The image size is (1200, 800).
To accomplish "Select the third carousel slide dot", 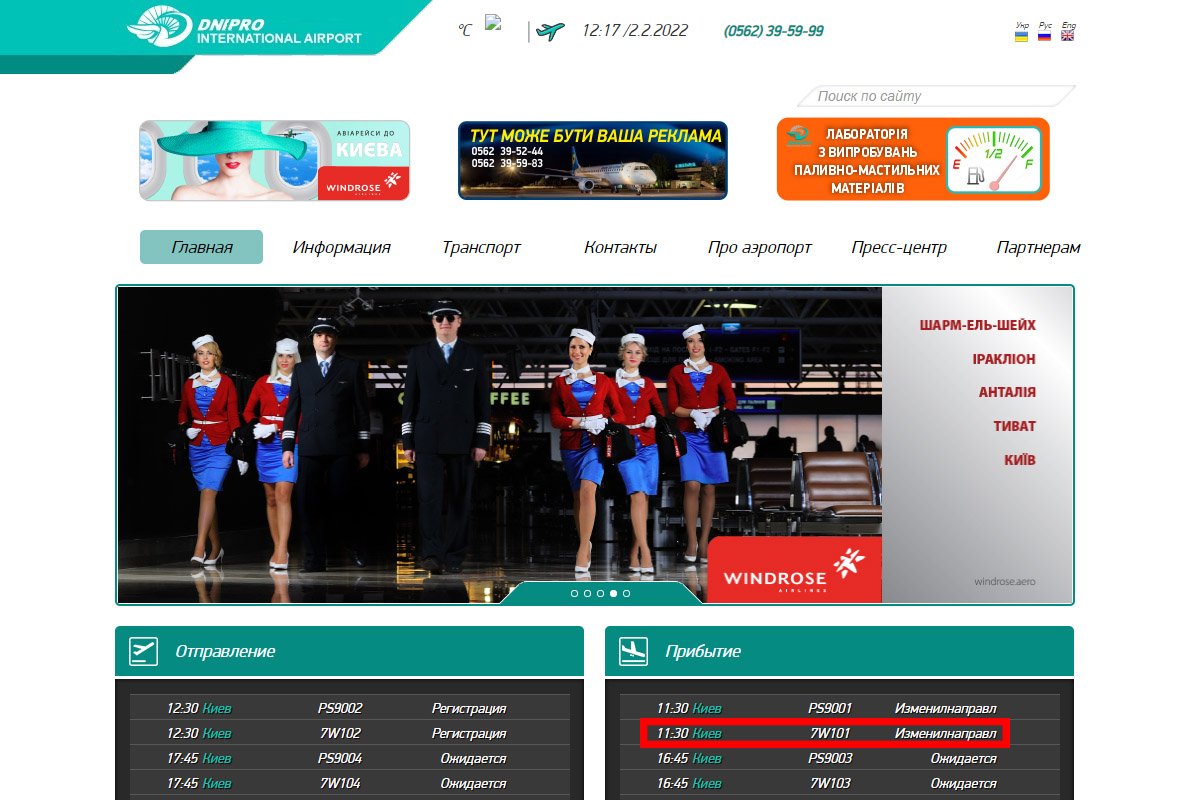I will click(x=600, y=593).
